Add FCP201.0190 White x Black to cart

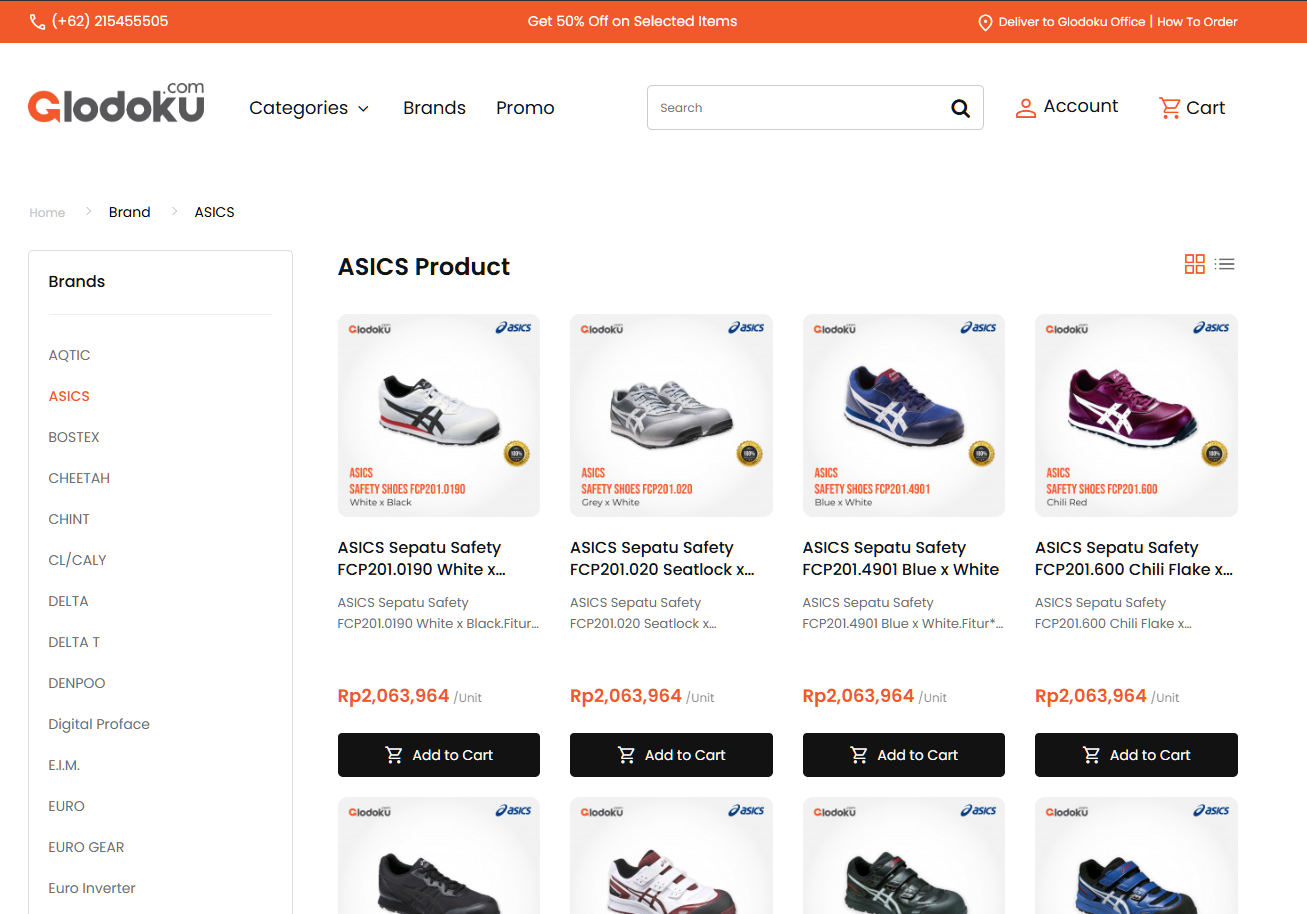coord(439,755)
